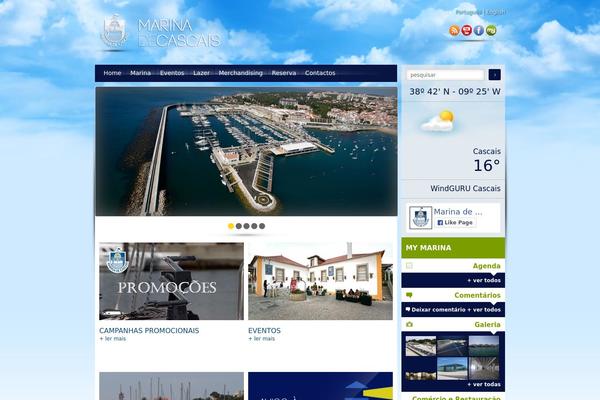600x400 pixels.
Task: Click the Galeria camera icon
Action: (409, 324)
